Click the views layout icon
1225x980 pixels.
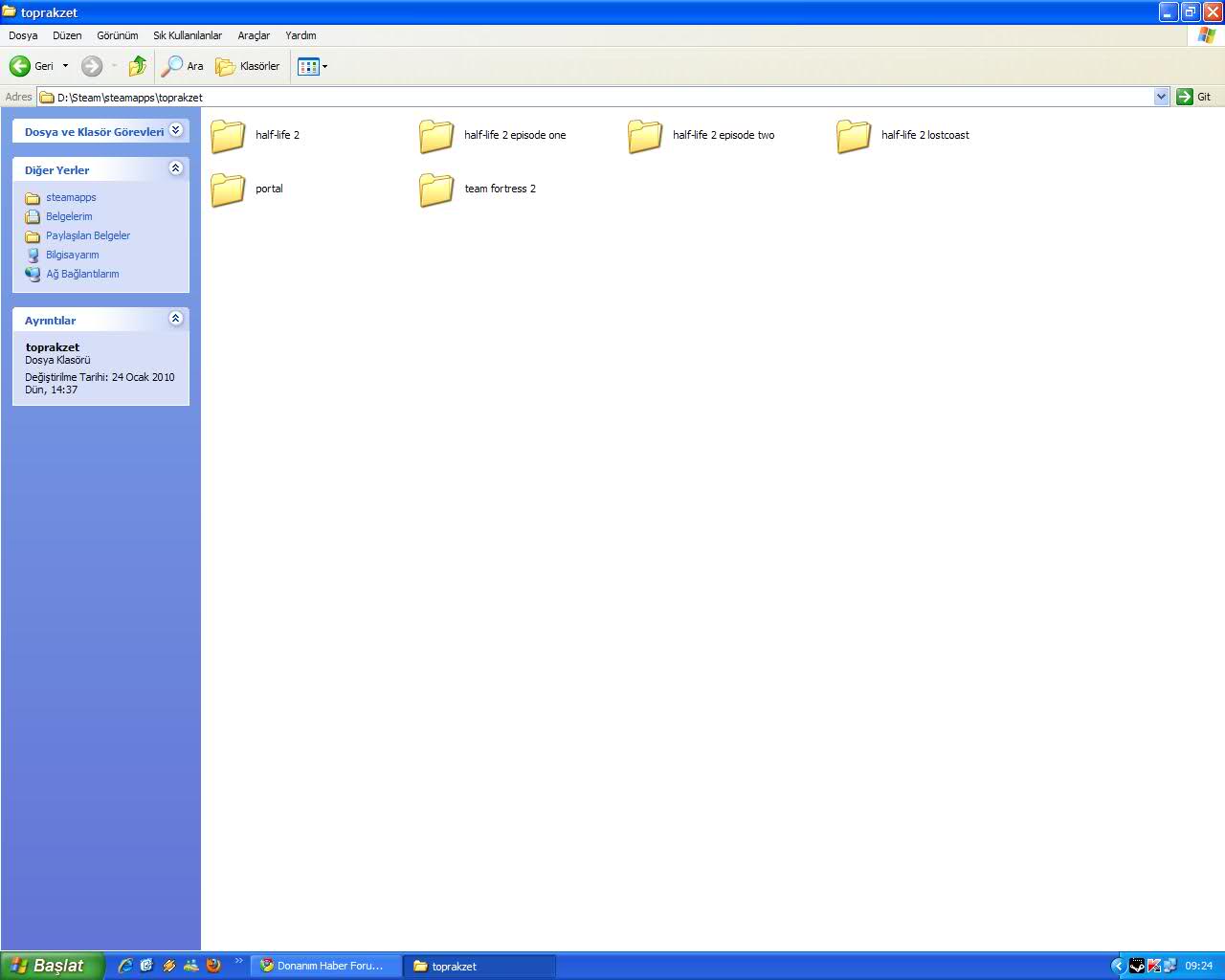tap(308, 66)
